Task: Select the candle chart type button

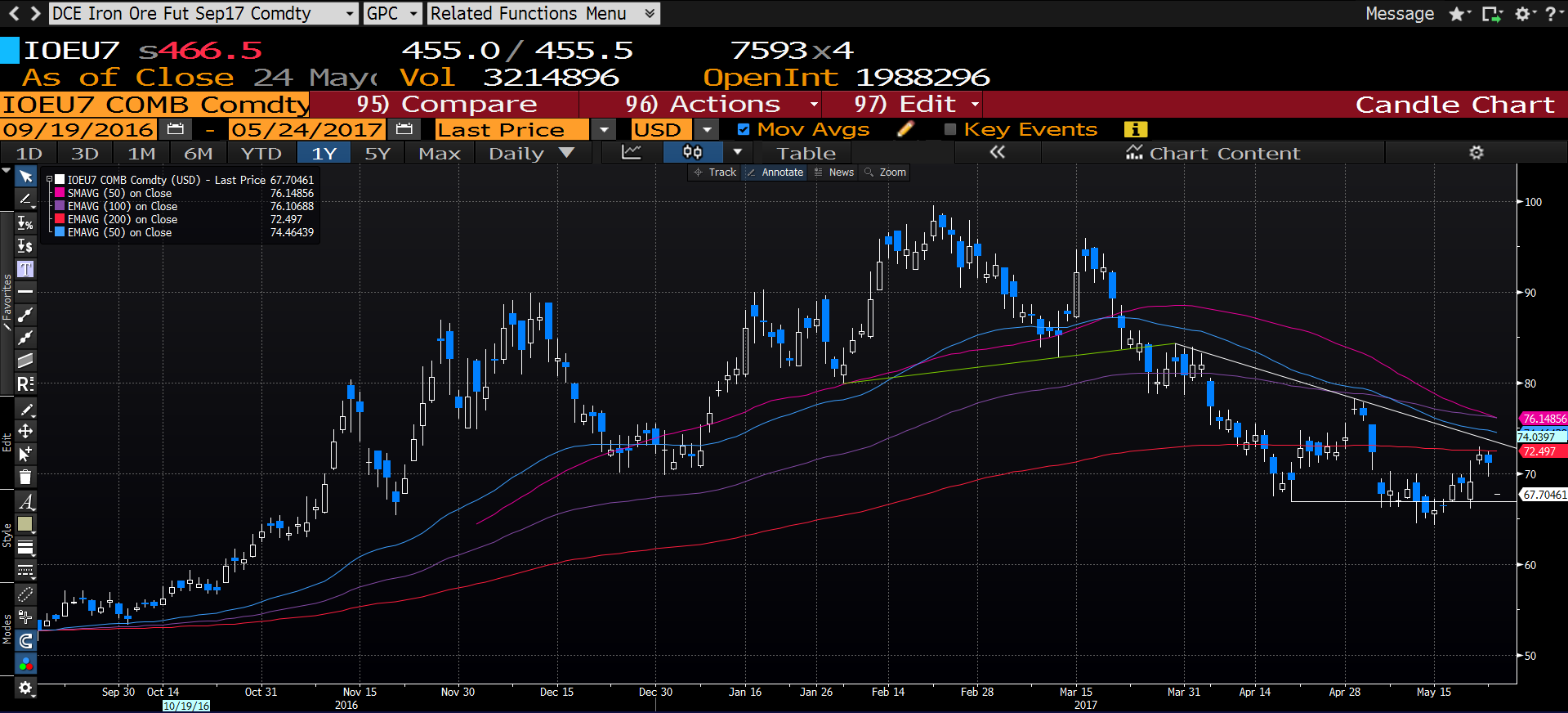Action: click(693, 153)
